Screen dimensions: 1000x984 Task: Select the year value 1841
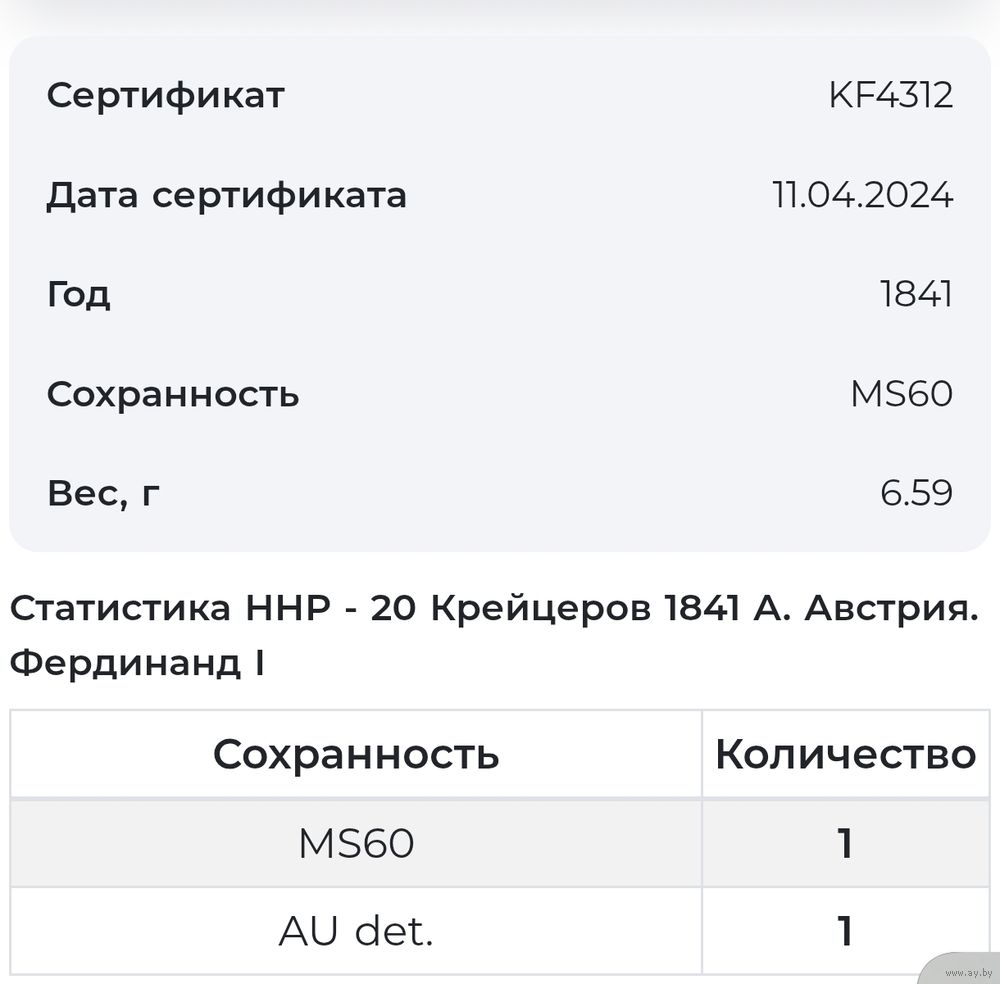coord(916,295)
